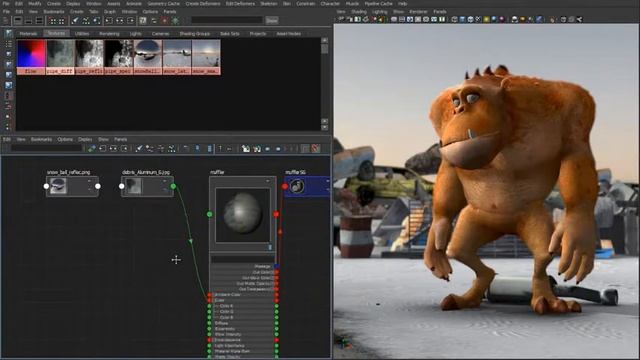Open the main Modify menu

(x=35, y=4)
